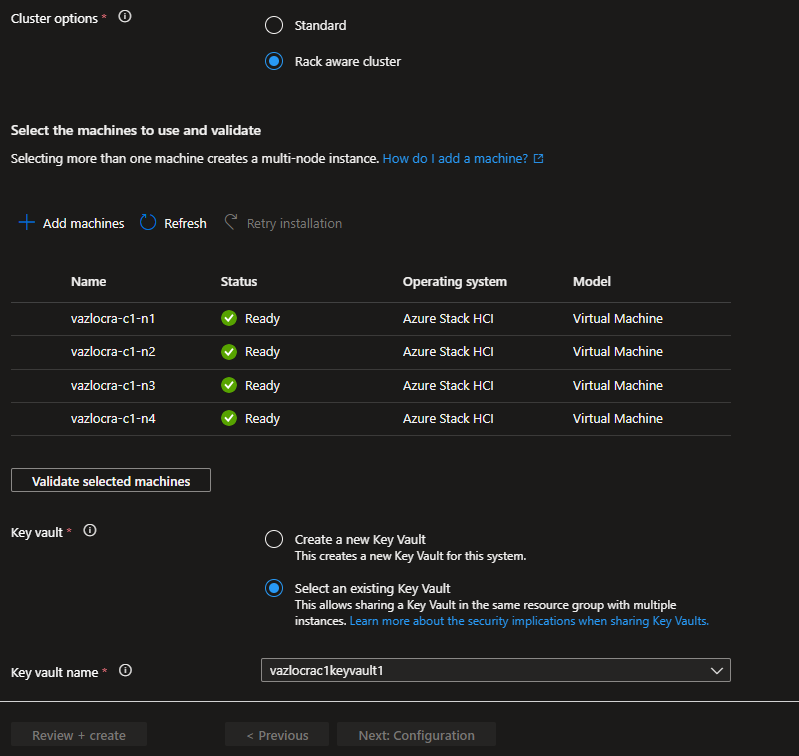
Task: Click the info icon next to Key vault
Action: pyautogui.click(x=90, y=531)
